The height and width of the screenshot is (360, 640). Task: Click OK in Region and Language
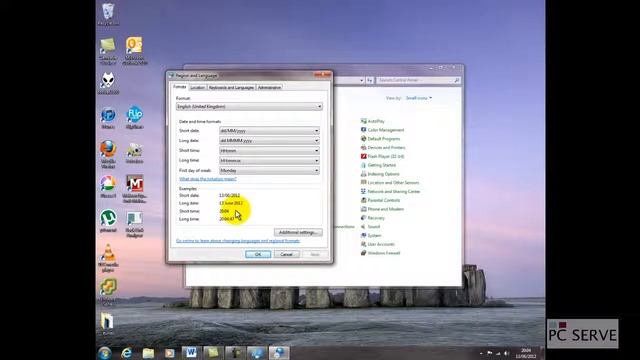coord(258,254)
